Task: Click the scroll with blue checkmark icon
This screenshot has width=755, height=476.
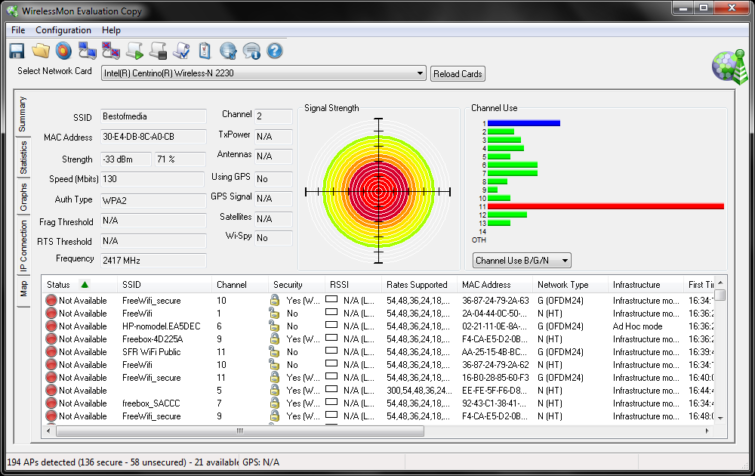Action: (x=182, y=51)
